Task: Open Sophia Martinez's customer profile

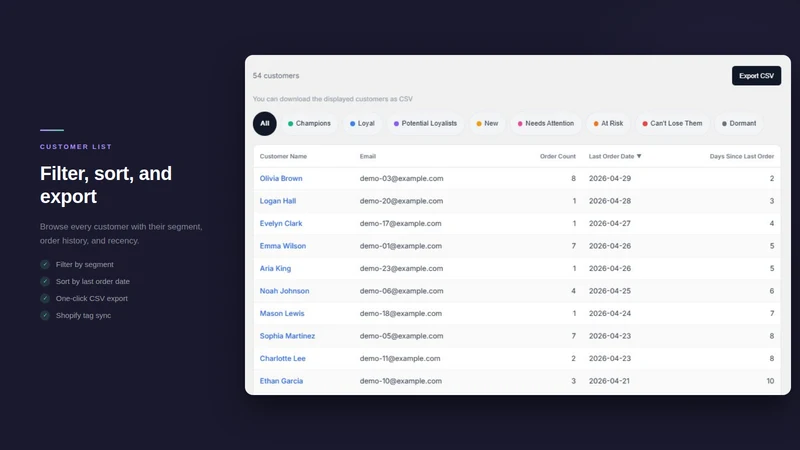Action: (x=287, y=336)
